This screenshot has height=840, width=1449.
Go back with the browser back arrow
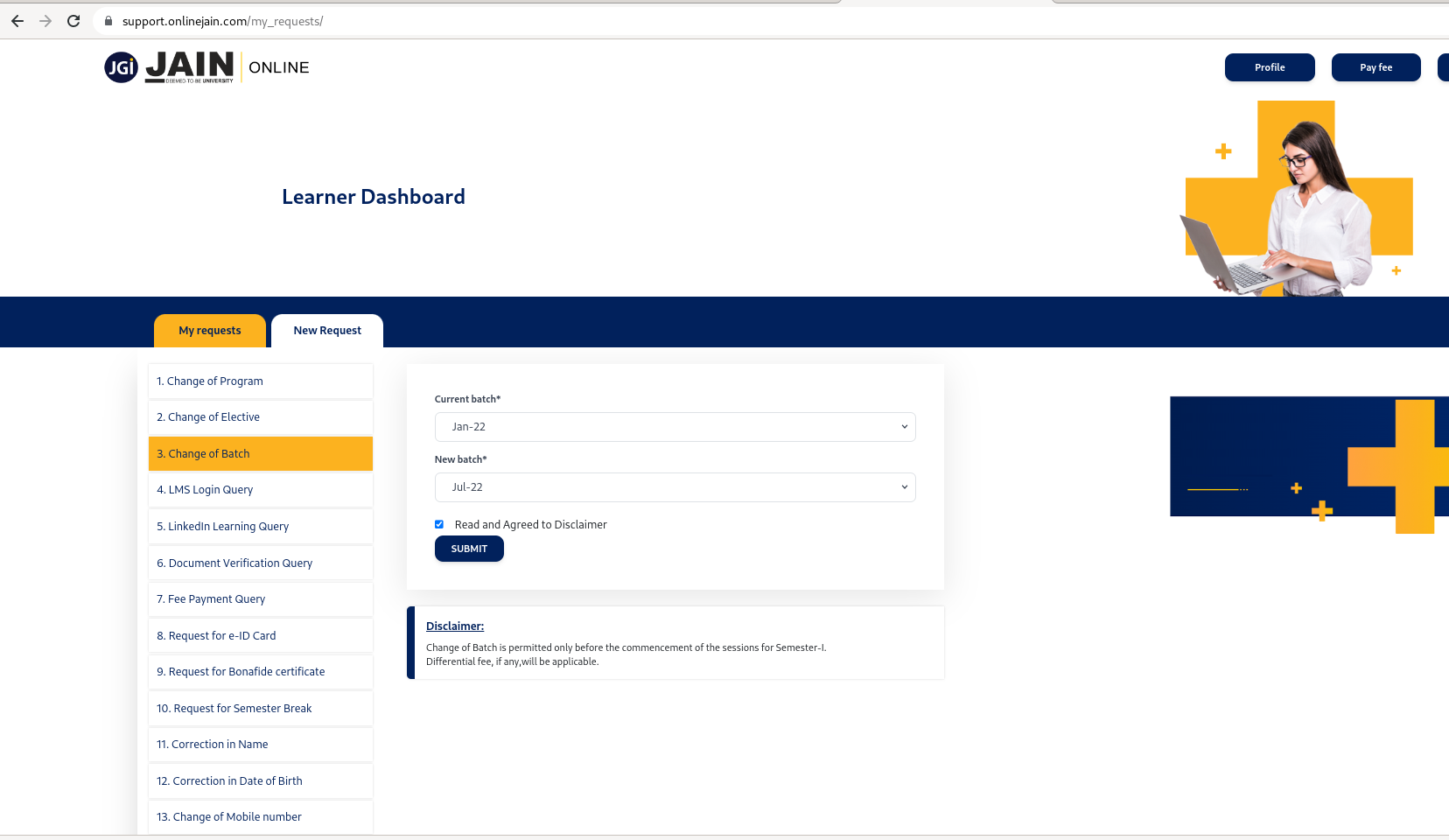pos(17,21)
